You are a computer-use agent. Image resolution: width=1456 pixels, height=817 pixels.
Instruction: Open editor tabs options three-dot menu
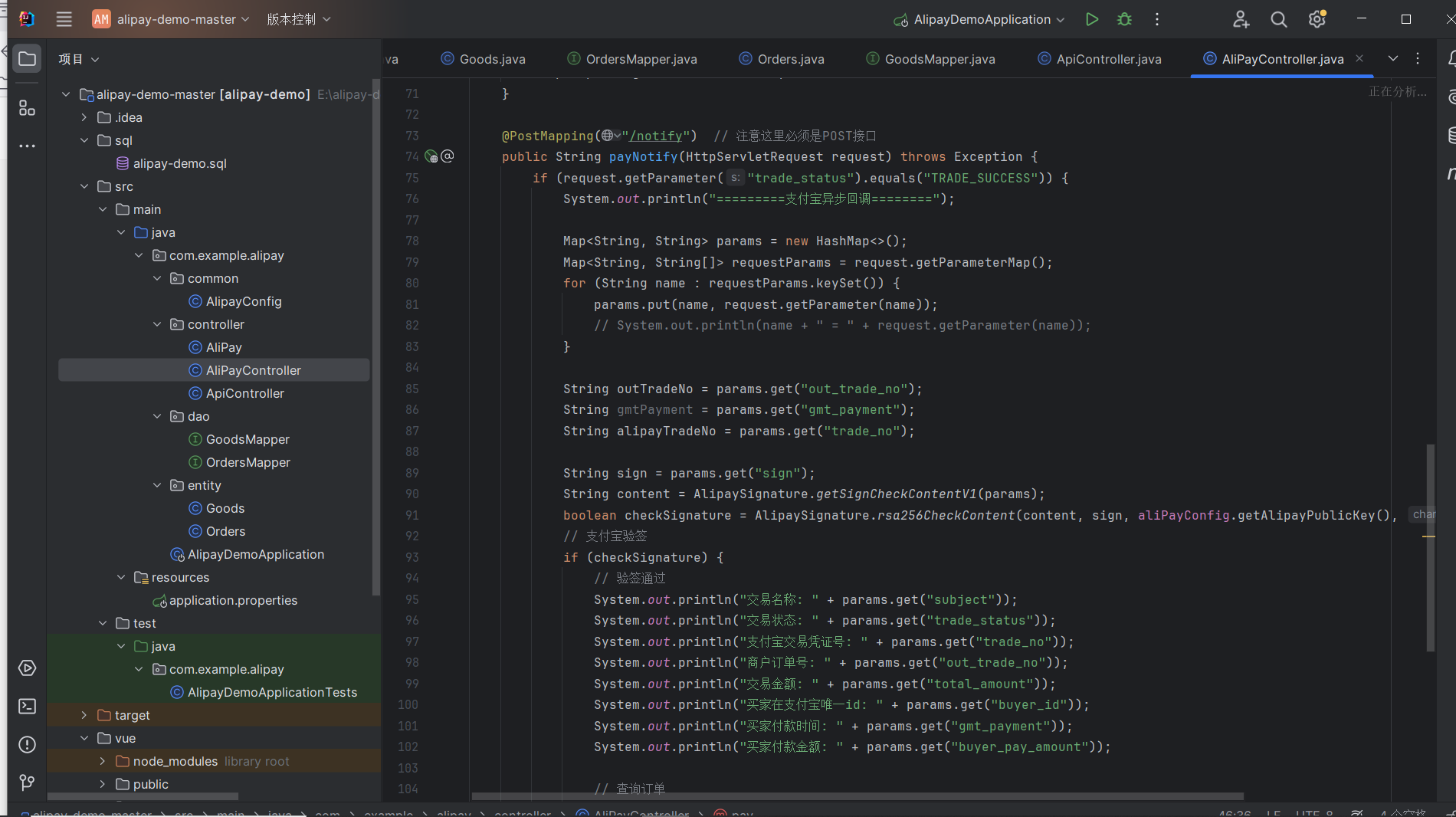(x=1418, y=59)
